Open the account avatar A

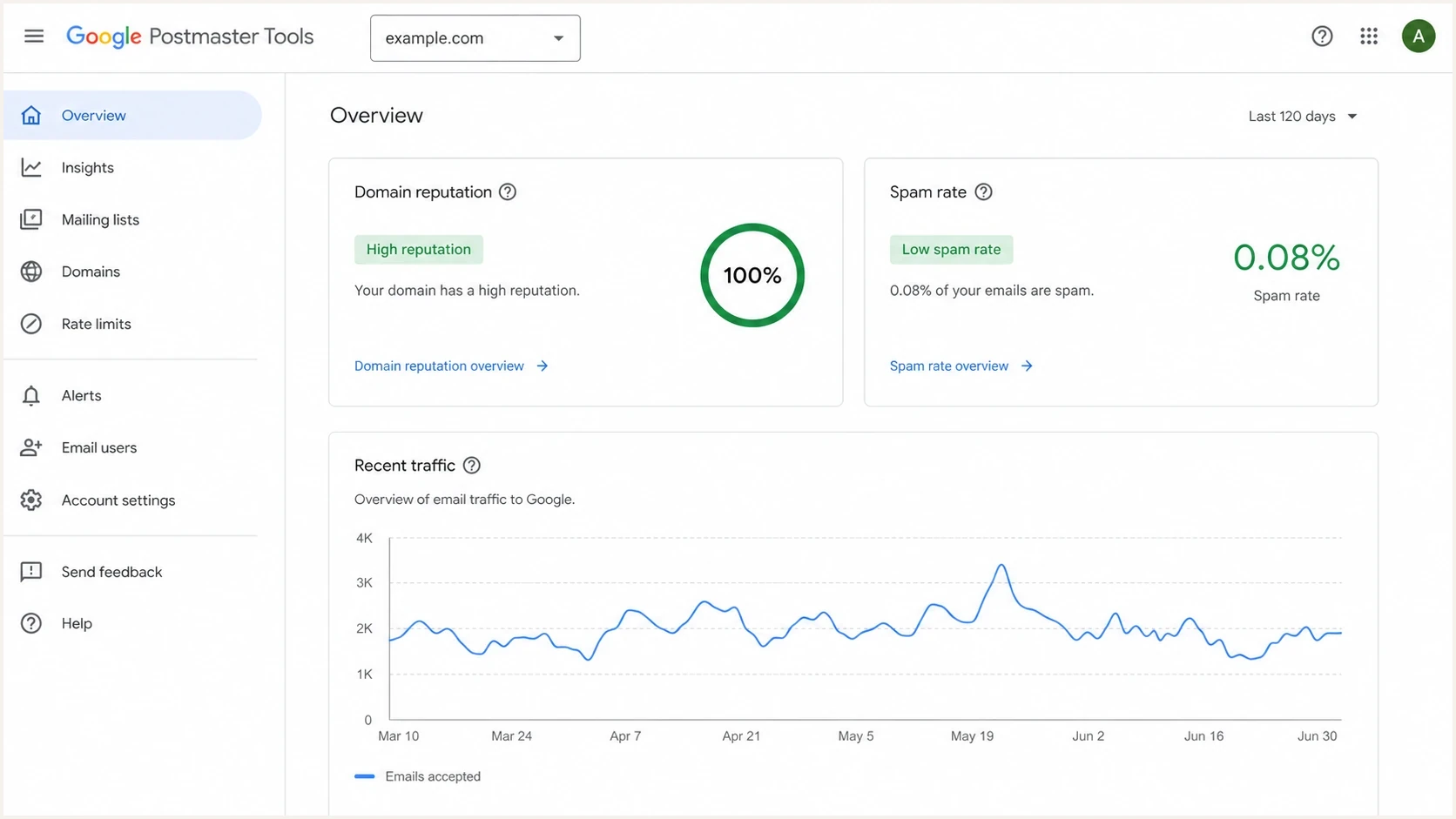tap(1419, 37)
